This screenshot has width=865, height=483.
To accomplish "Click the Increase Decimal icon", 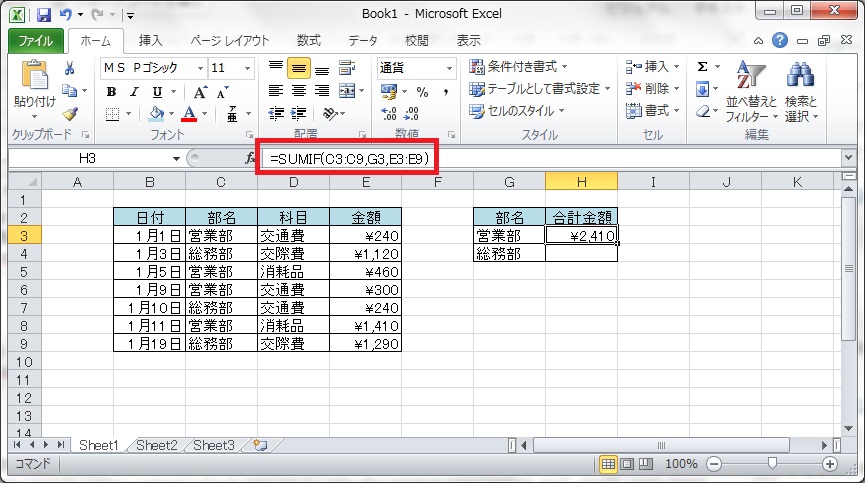I will tap(388, 114).
